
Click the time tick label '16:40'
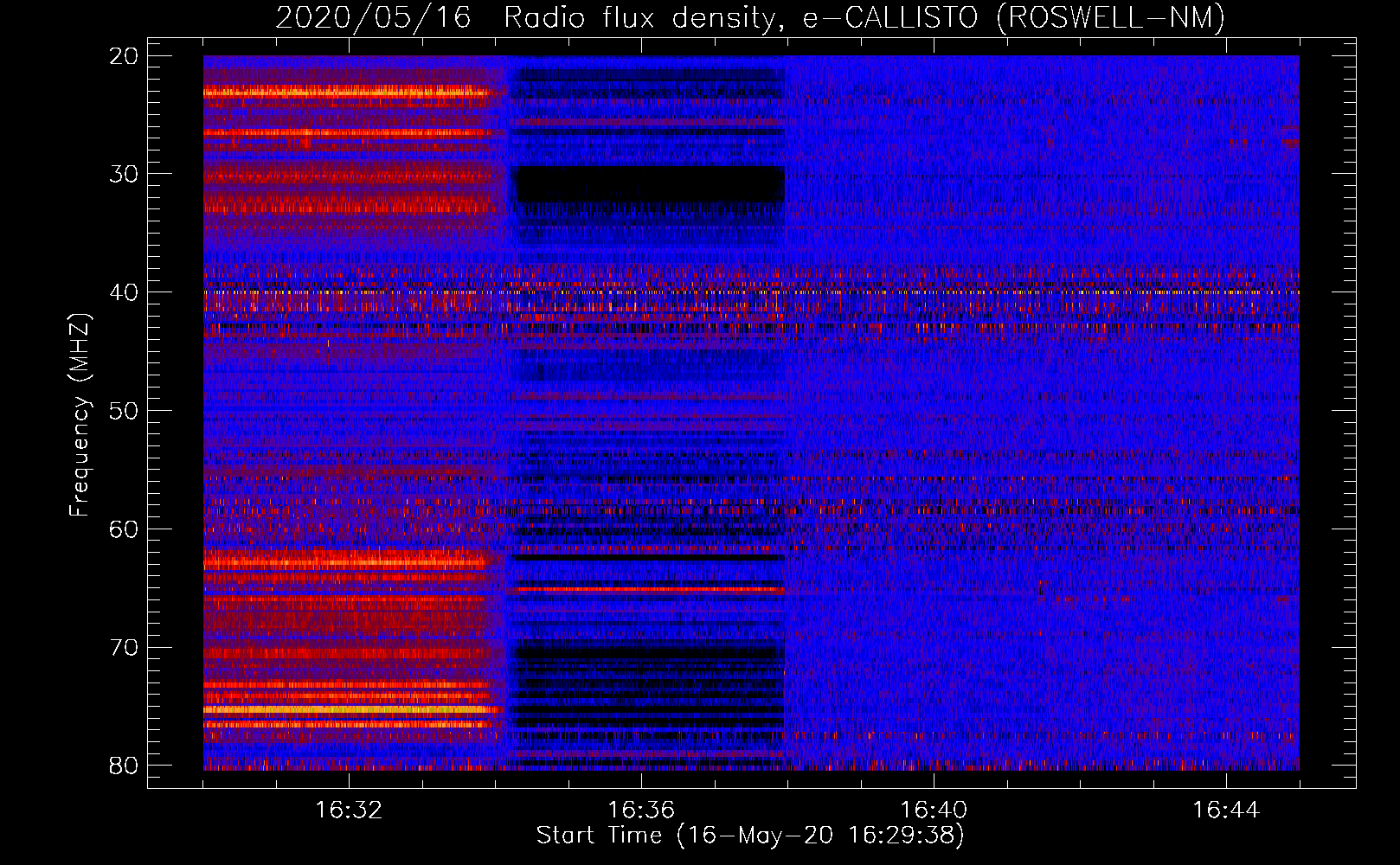coord(934,810)
